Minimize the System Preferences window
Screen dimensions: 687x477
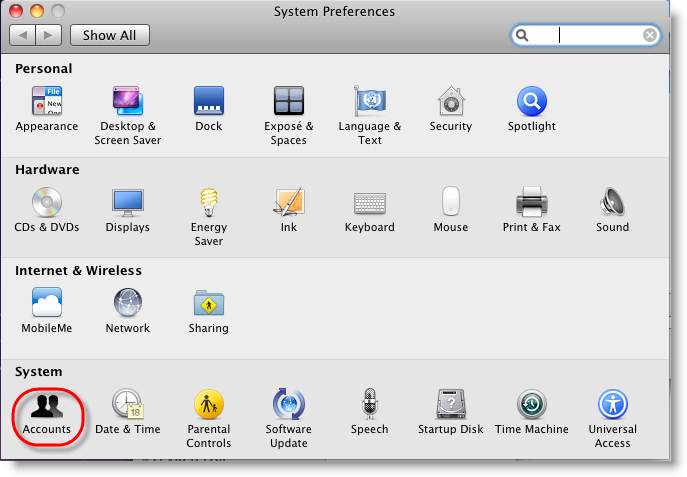coord(37,11)
